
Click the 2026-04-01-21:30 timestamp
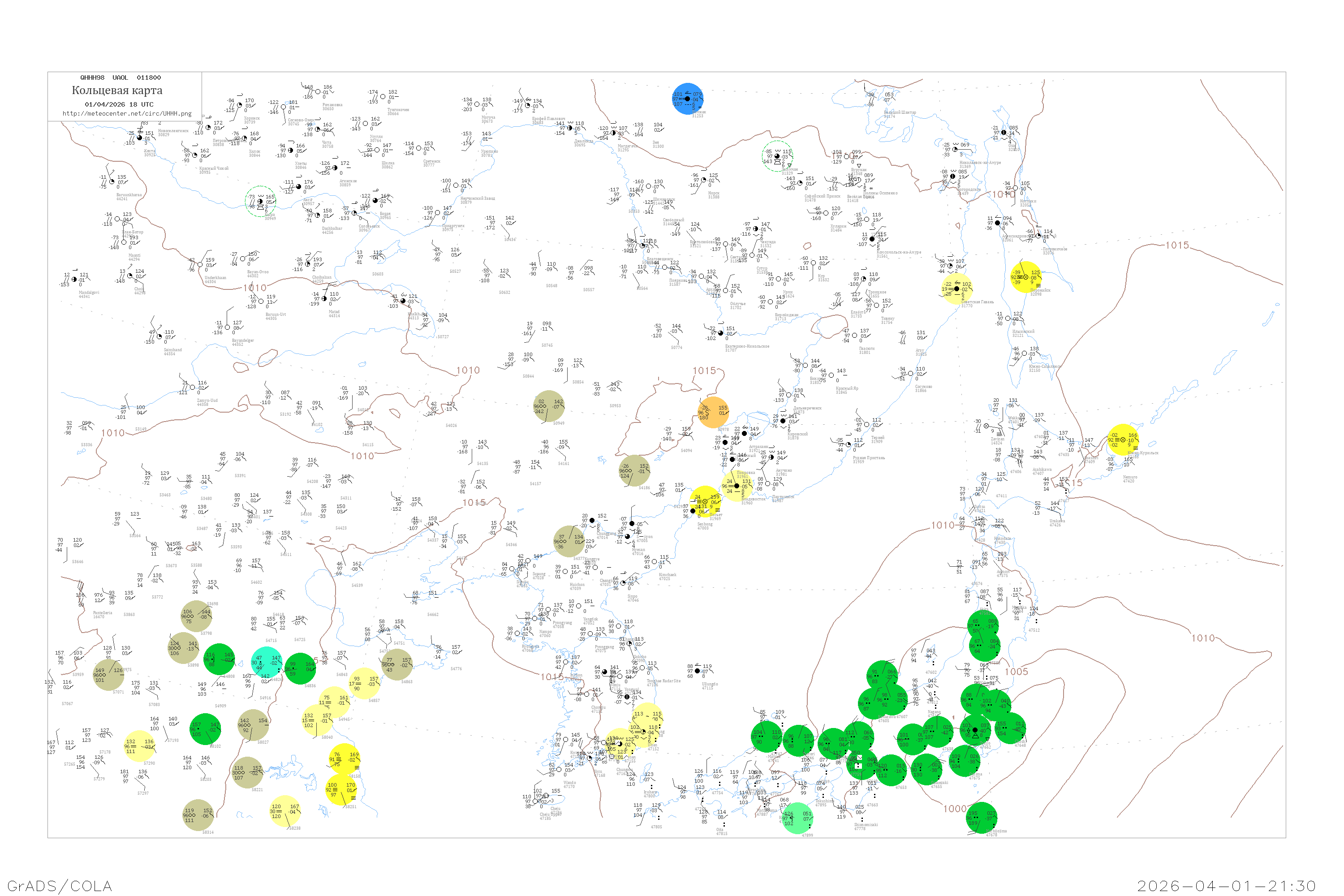pyautogui.click(x=1226, y=886)
